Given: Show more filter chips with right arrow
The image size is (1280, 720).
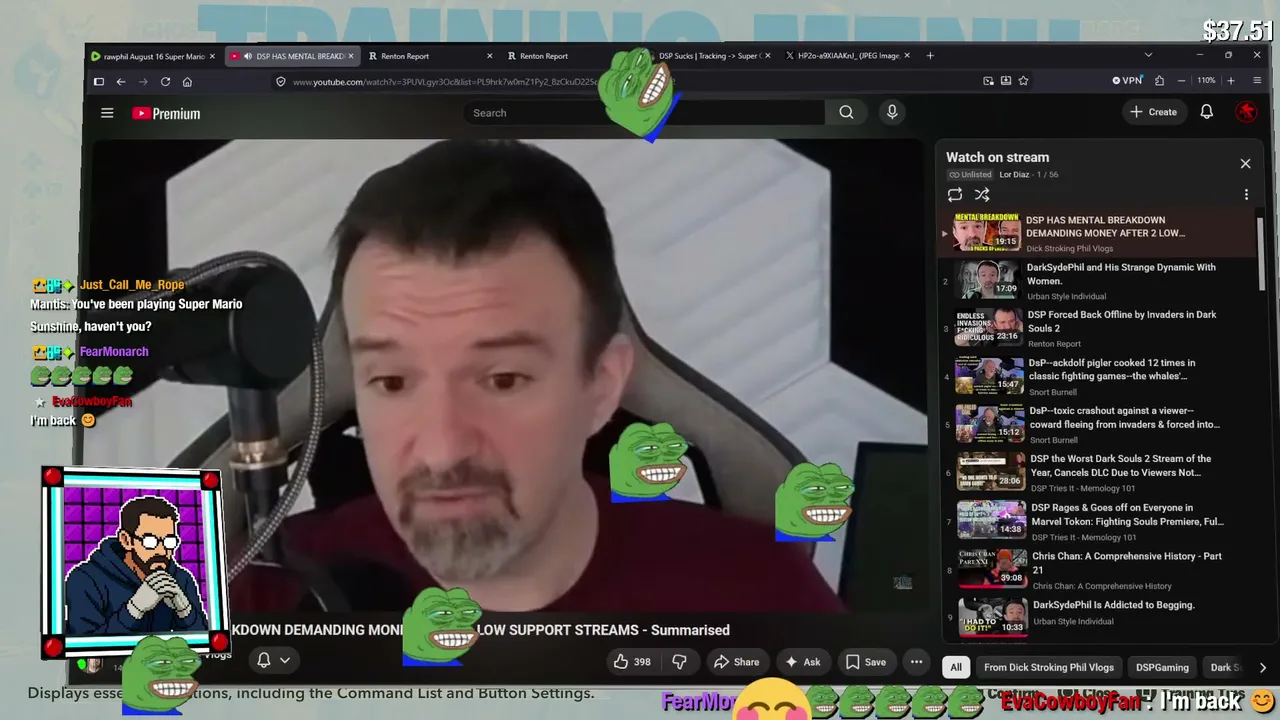Looking at the screenshot, I should 1262,667.
